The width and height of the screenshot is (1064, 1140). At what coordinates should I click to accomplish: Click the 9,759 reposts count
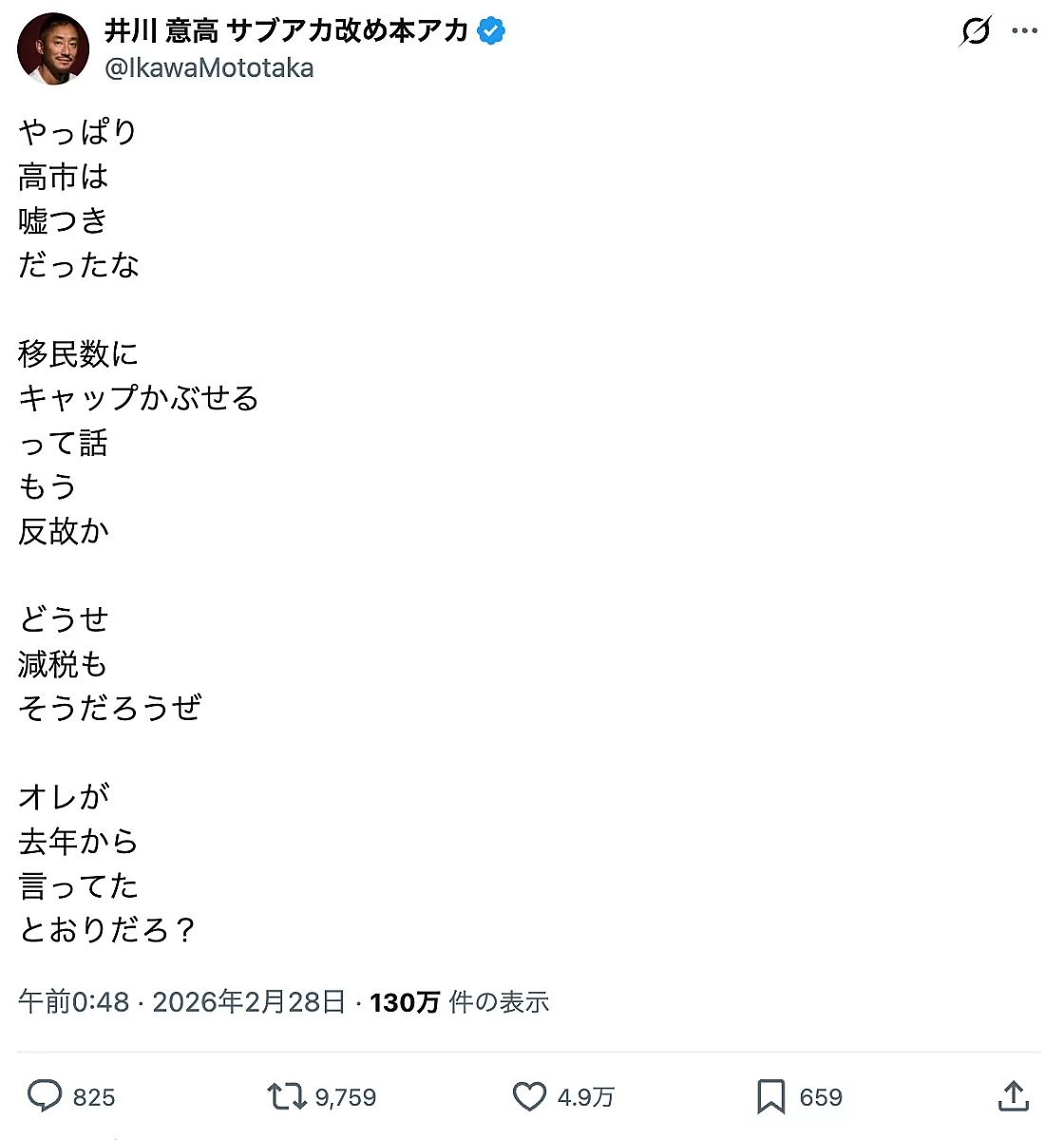click(346, 1098)
